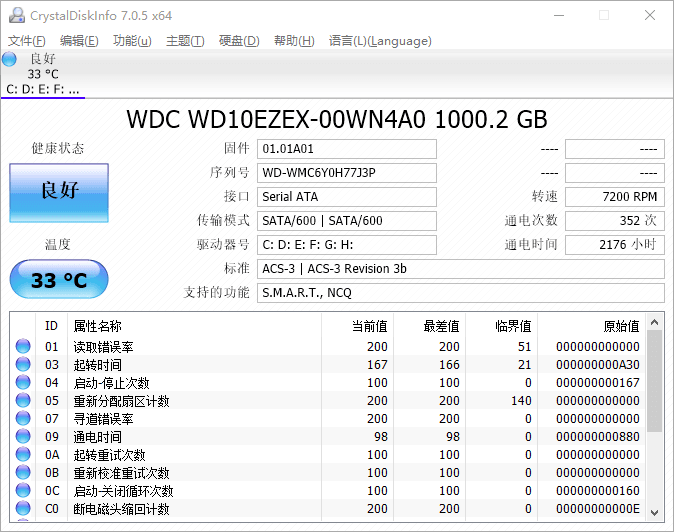The height and width of the screenshot is (532, 674).
Task: Click the 原始值 column header
Action: 620,326
